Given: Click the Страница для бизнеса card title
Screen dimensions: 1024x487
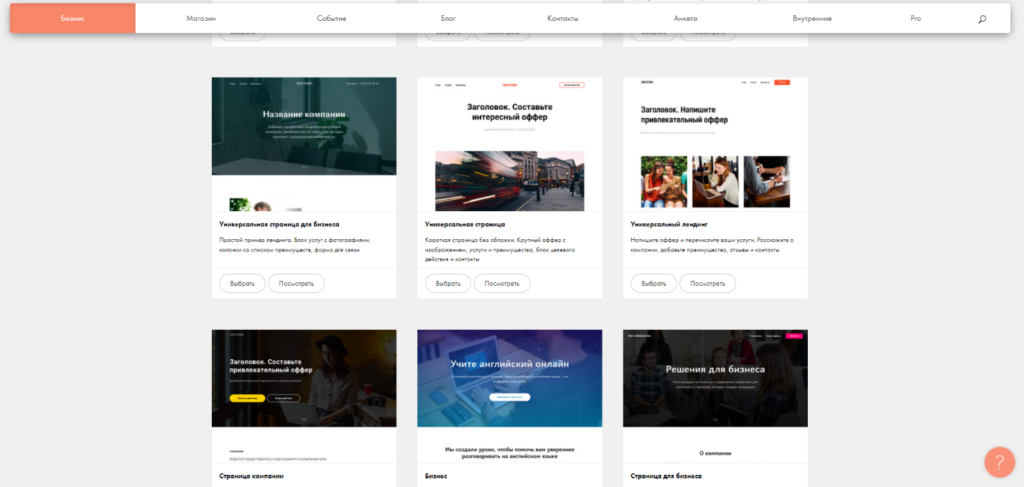Looking at the screenshot, I should 666,477.
